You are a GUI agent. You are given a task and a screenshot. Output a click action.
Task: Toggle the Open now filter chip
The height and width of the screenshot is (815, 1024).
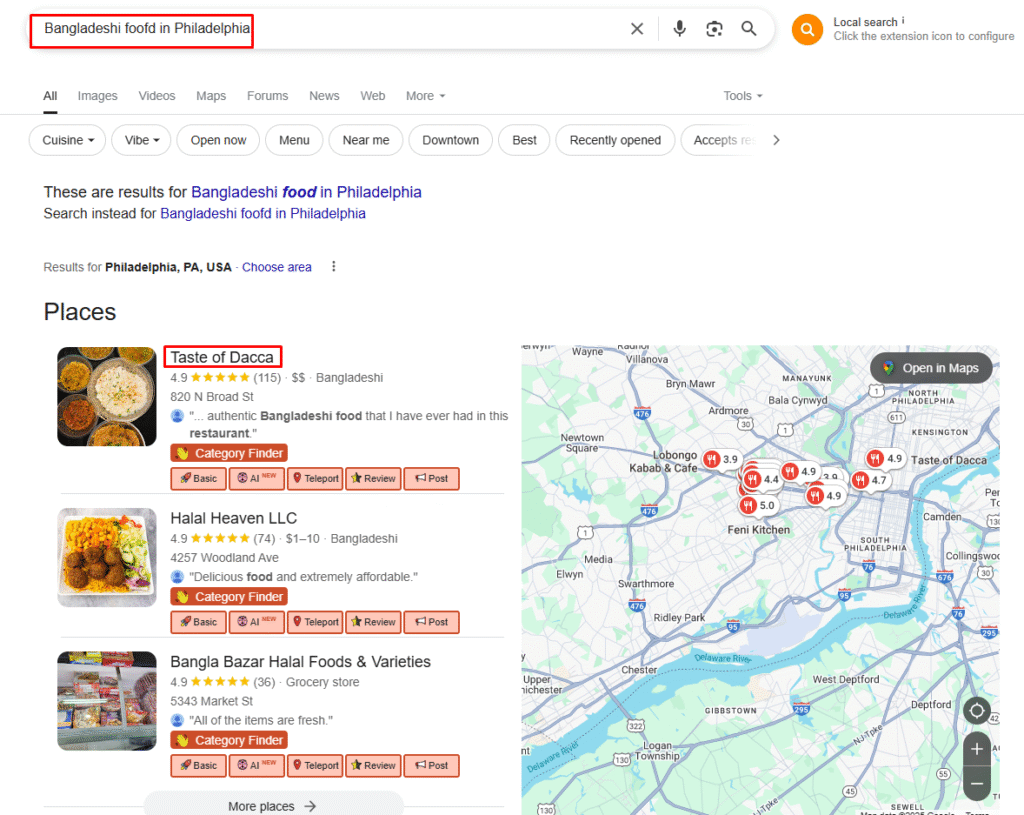tap(218, 140)
